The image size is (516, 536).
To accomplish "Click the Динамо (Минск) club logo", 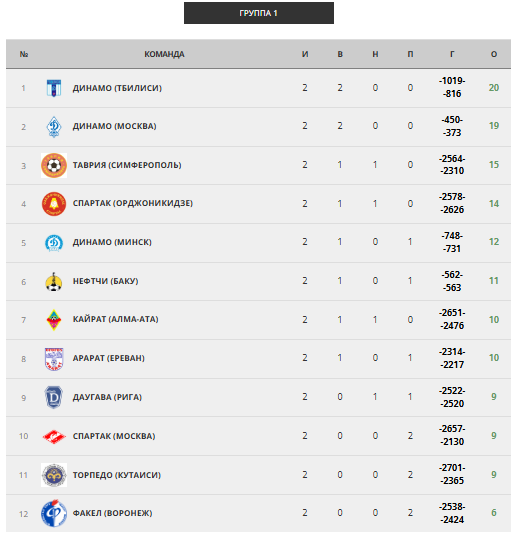I will point(54,243).
